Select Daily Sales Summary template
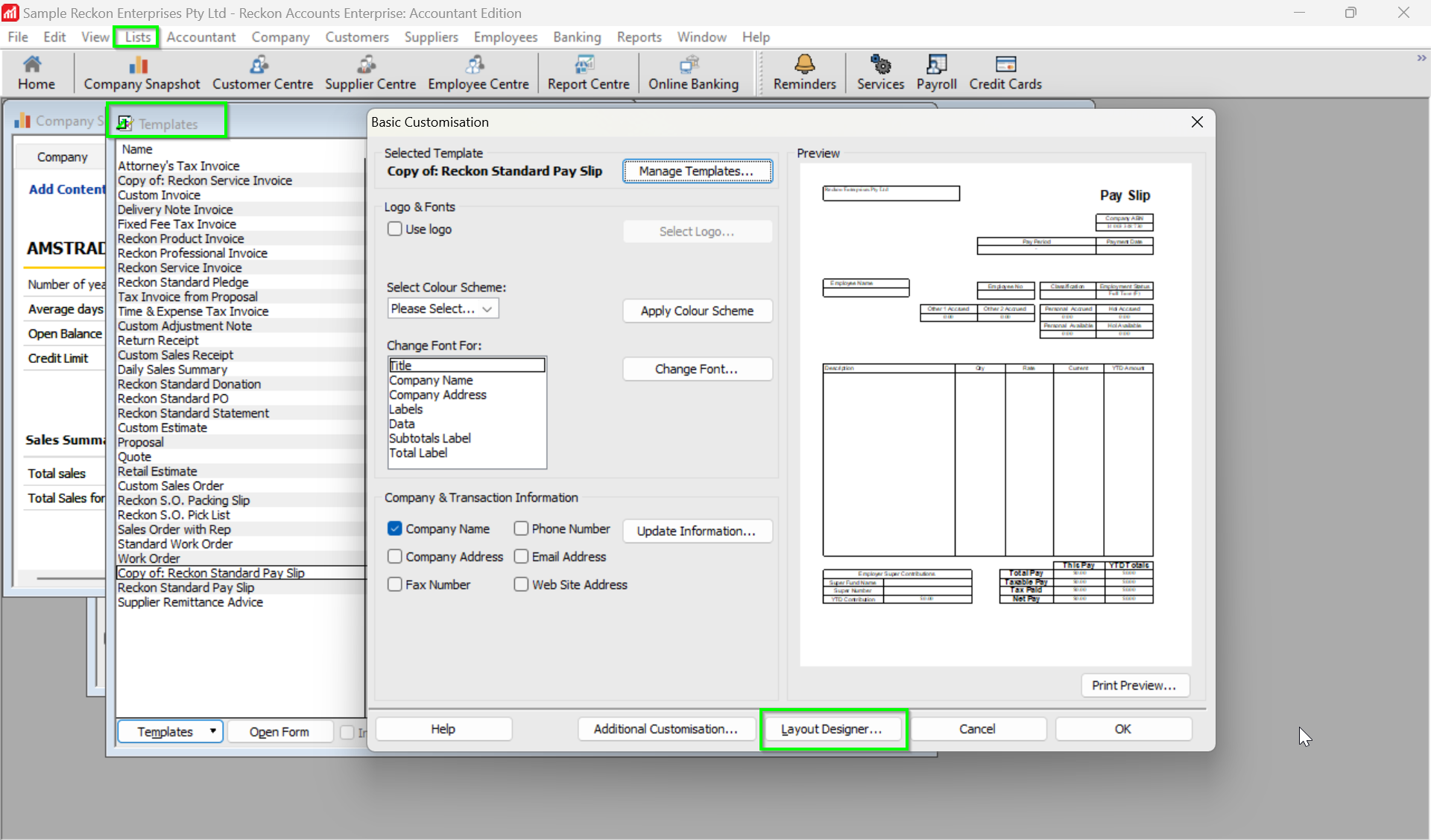1431x840 pixels. pyautogui.click(x=241, y=369)
